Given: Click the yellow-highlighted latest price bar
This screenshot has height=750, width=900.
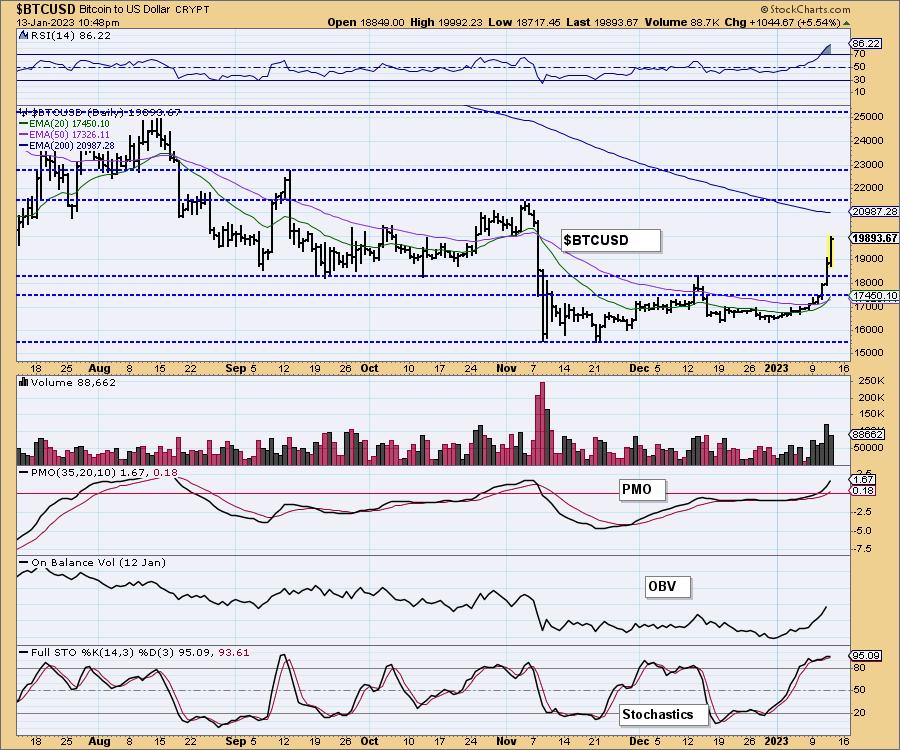Looking at the screenshot, I should pos(831,251).
